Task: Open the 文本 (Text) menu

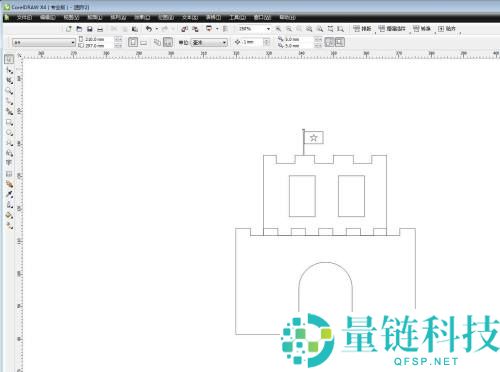Action: coord(190,17)
